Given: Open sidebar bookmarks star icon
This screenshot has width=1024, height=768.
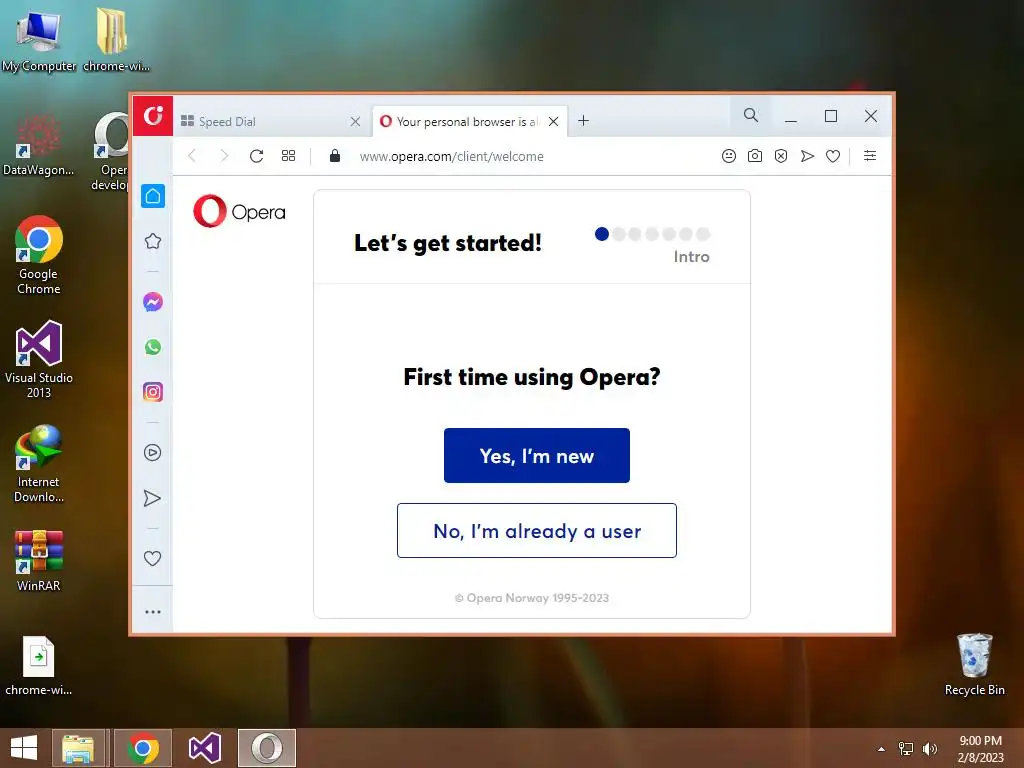Looking at the screenshot, I should click(x=153, y=241).
